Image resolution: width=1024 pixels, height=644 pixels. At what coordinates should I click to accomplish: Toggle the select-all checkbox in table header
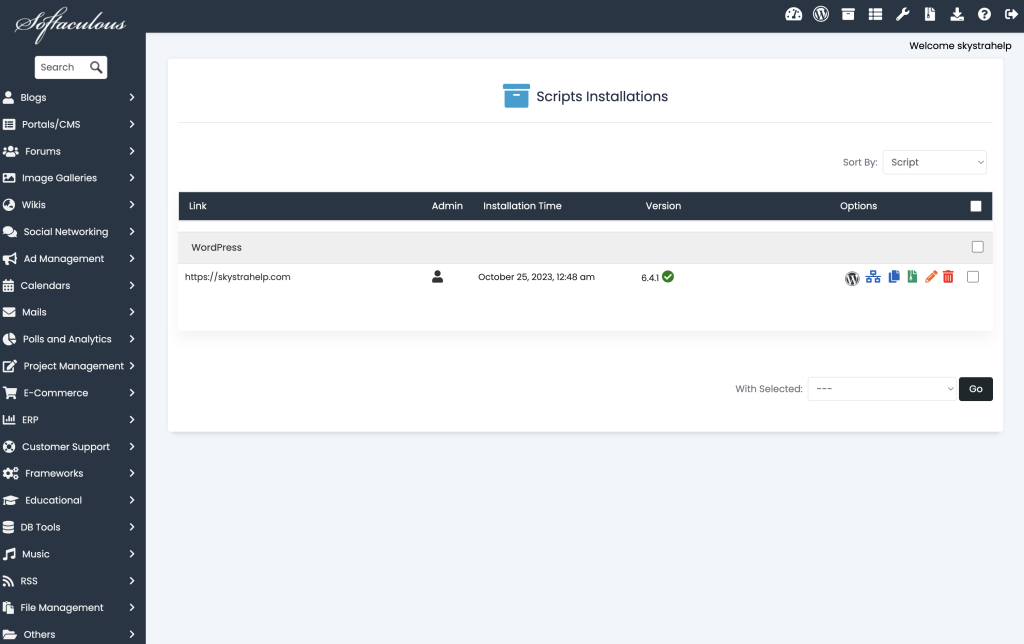pyautogui.click(x=976, y=206)
